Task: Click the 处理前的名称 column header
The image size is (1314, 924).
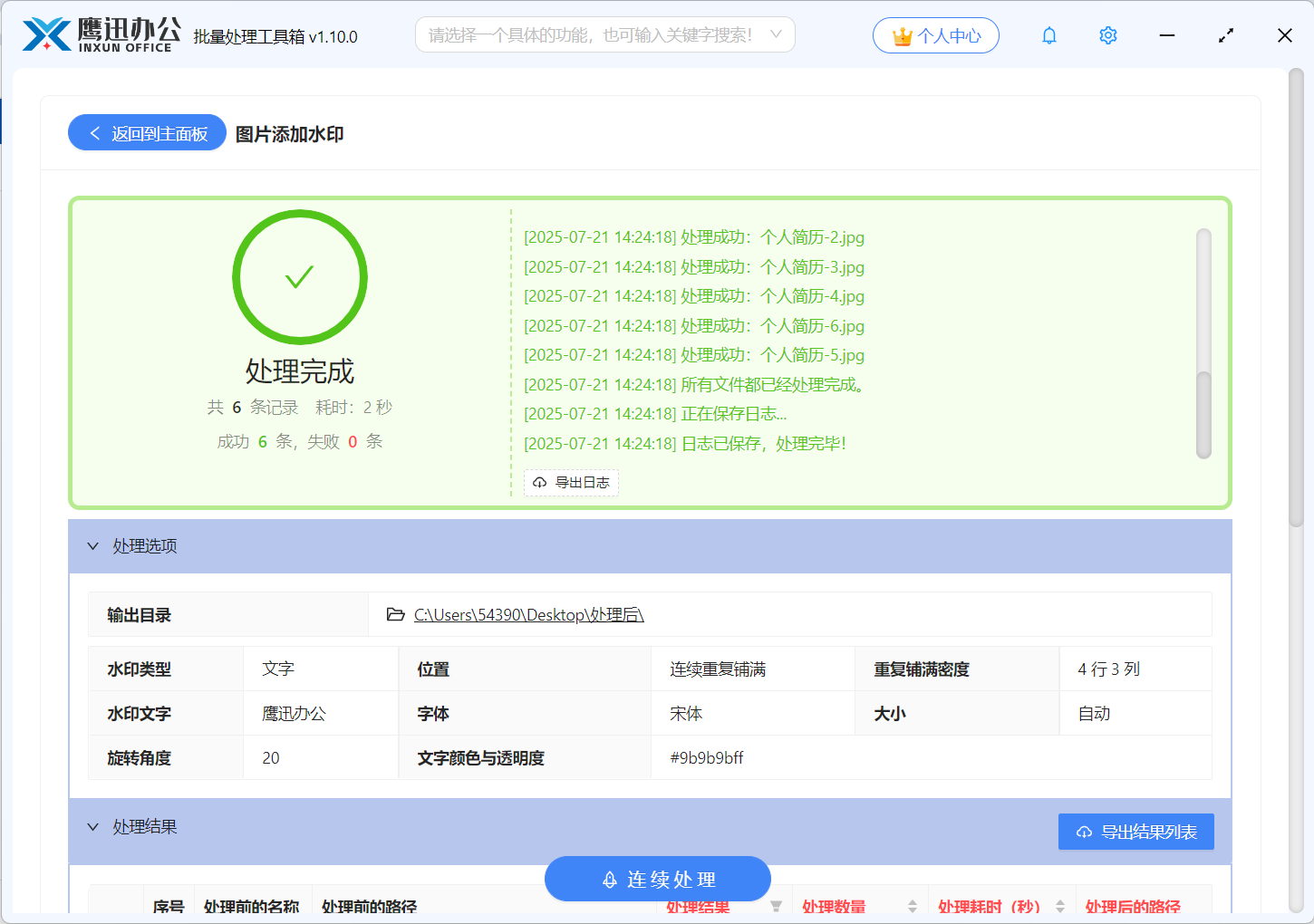Action: coord(251,906)
